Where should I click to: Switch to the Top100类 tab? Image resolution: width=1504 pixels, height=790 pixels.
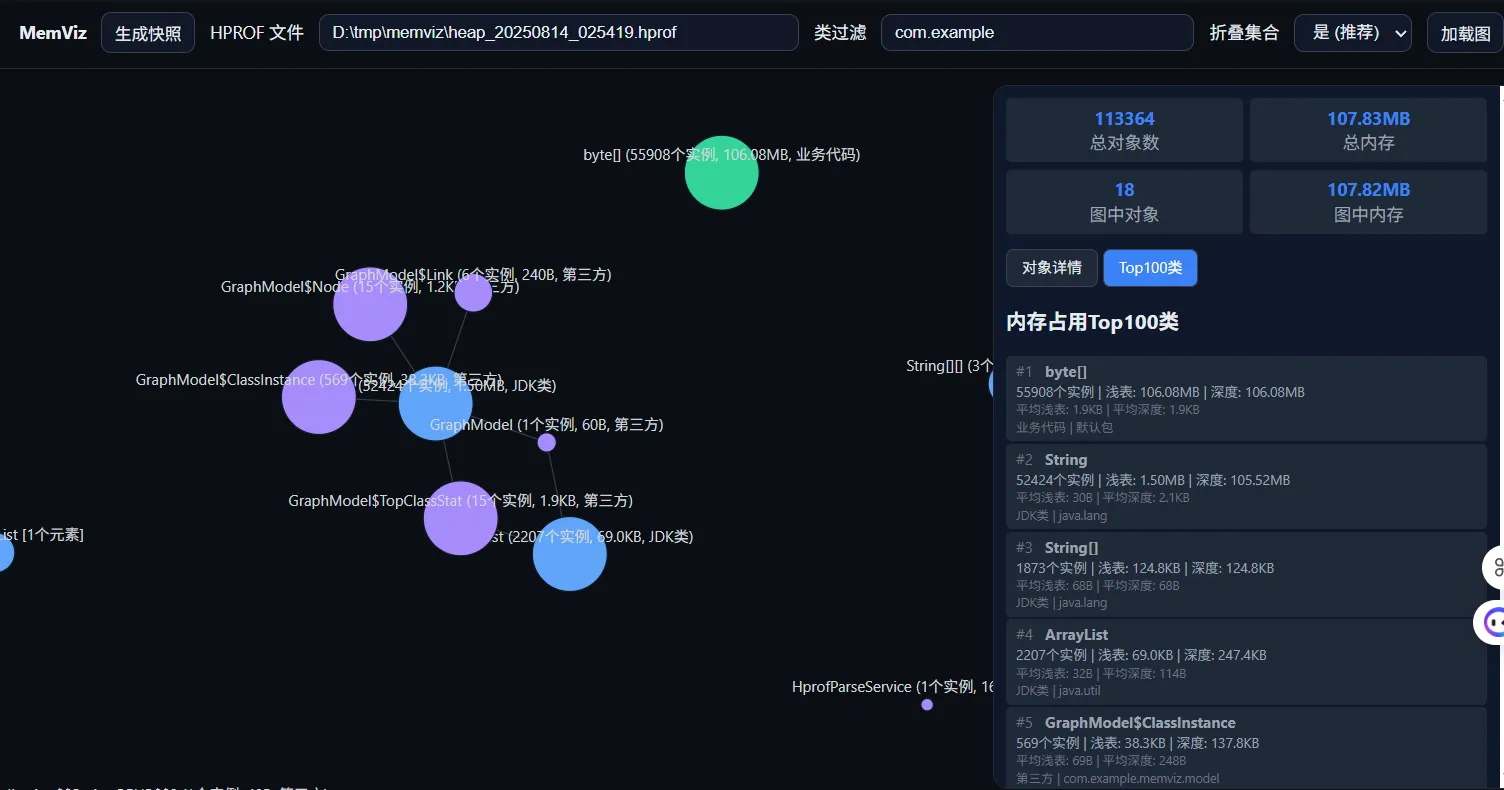tap(1150, 267)
